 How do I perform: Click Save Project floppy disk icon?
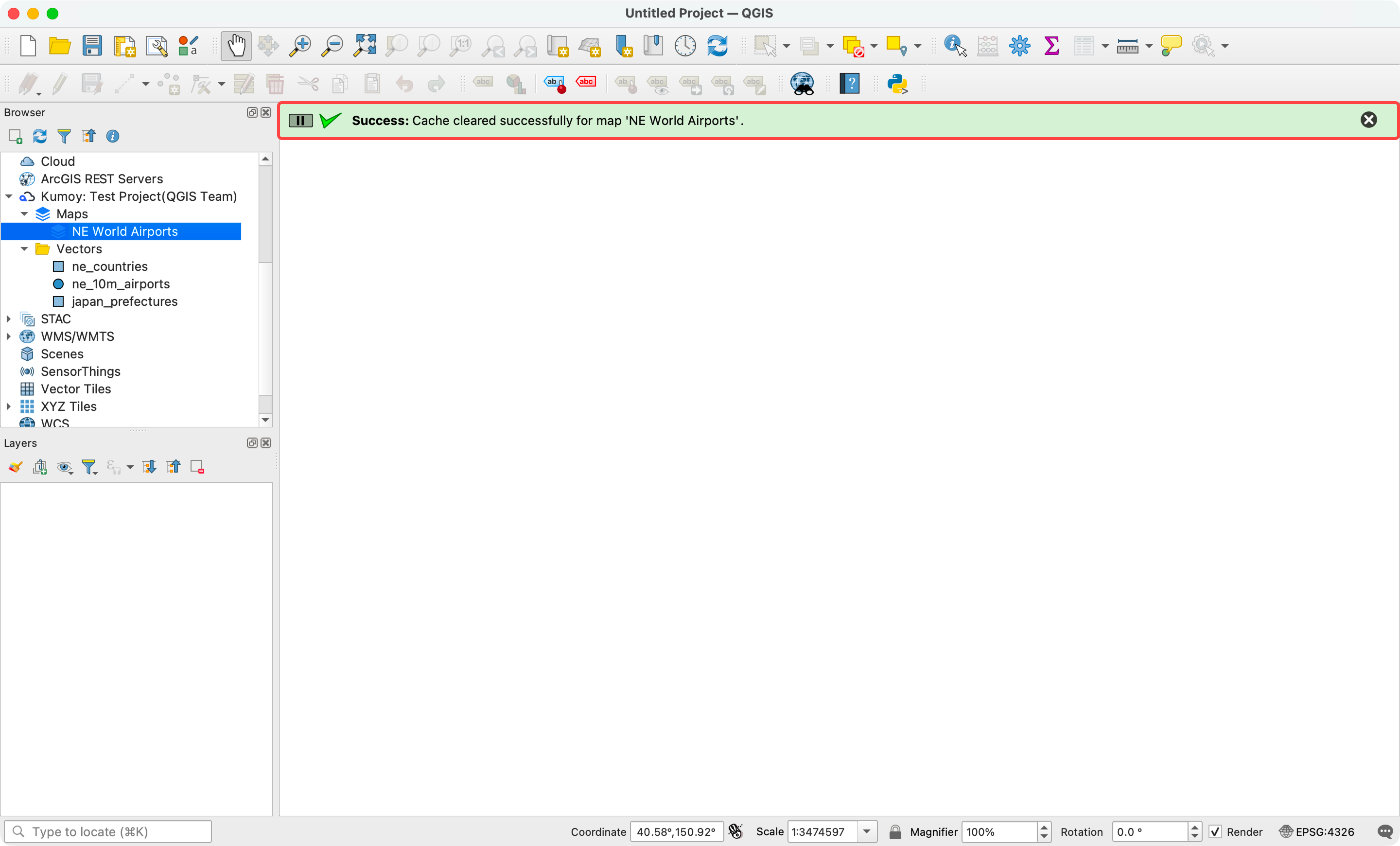click(x=91, y=45)
